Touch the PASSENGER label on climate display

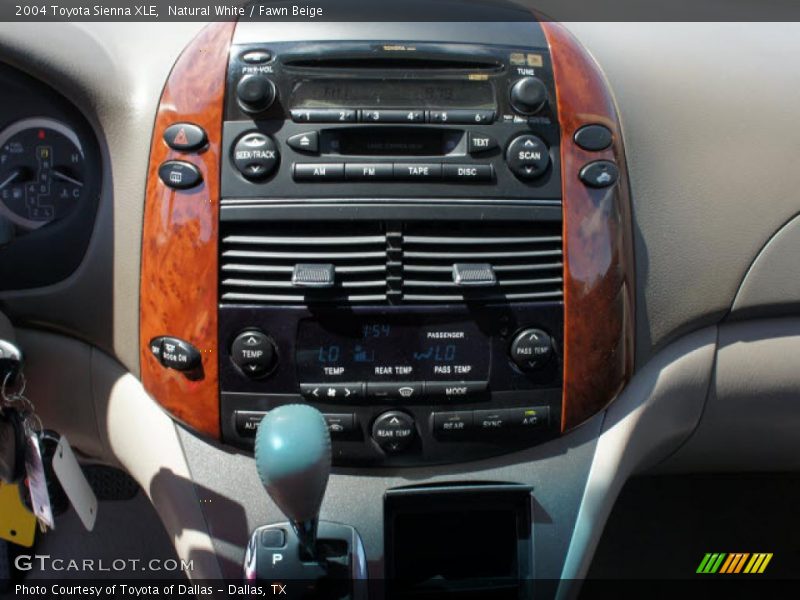445,335
